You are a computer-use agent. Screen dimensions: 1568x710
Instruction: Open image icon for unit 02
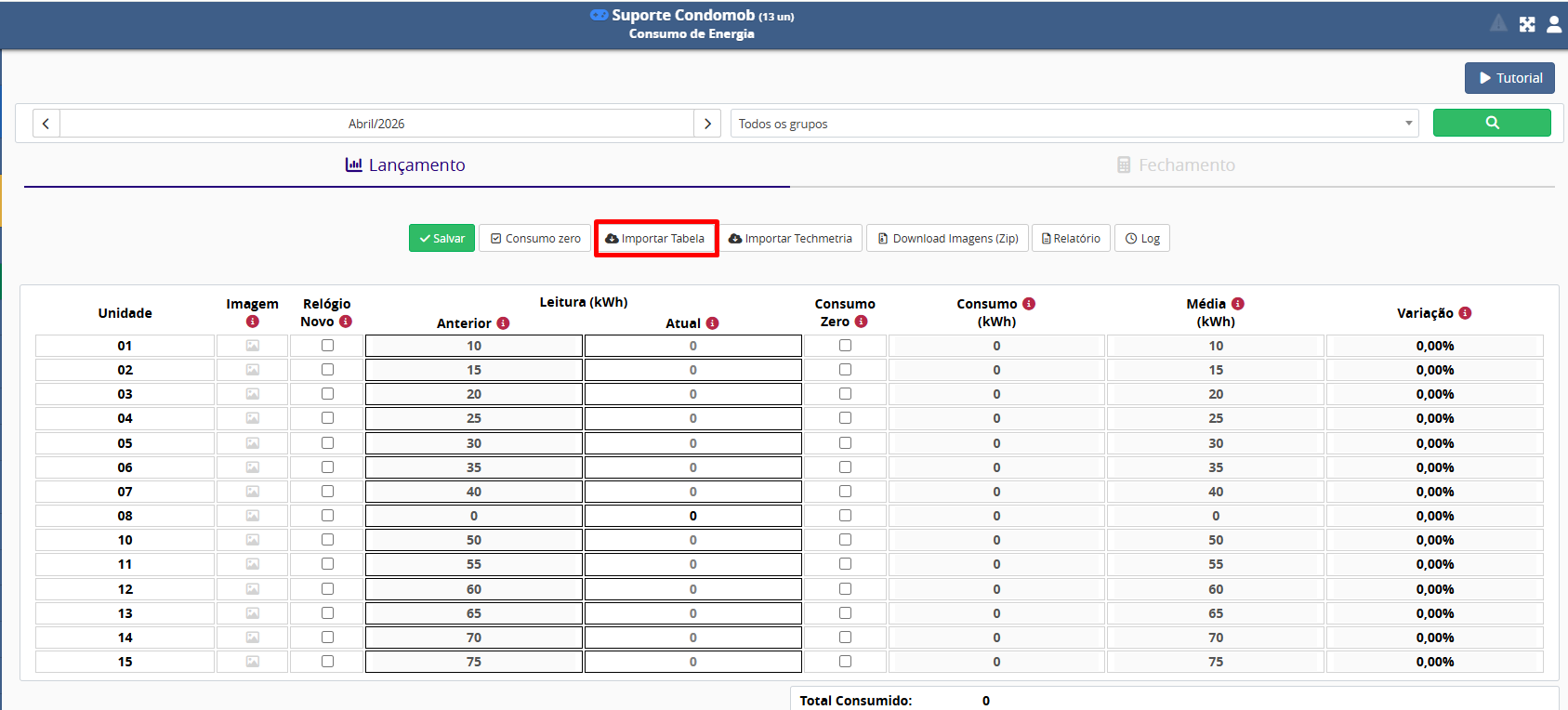[253, 370]
